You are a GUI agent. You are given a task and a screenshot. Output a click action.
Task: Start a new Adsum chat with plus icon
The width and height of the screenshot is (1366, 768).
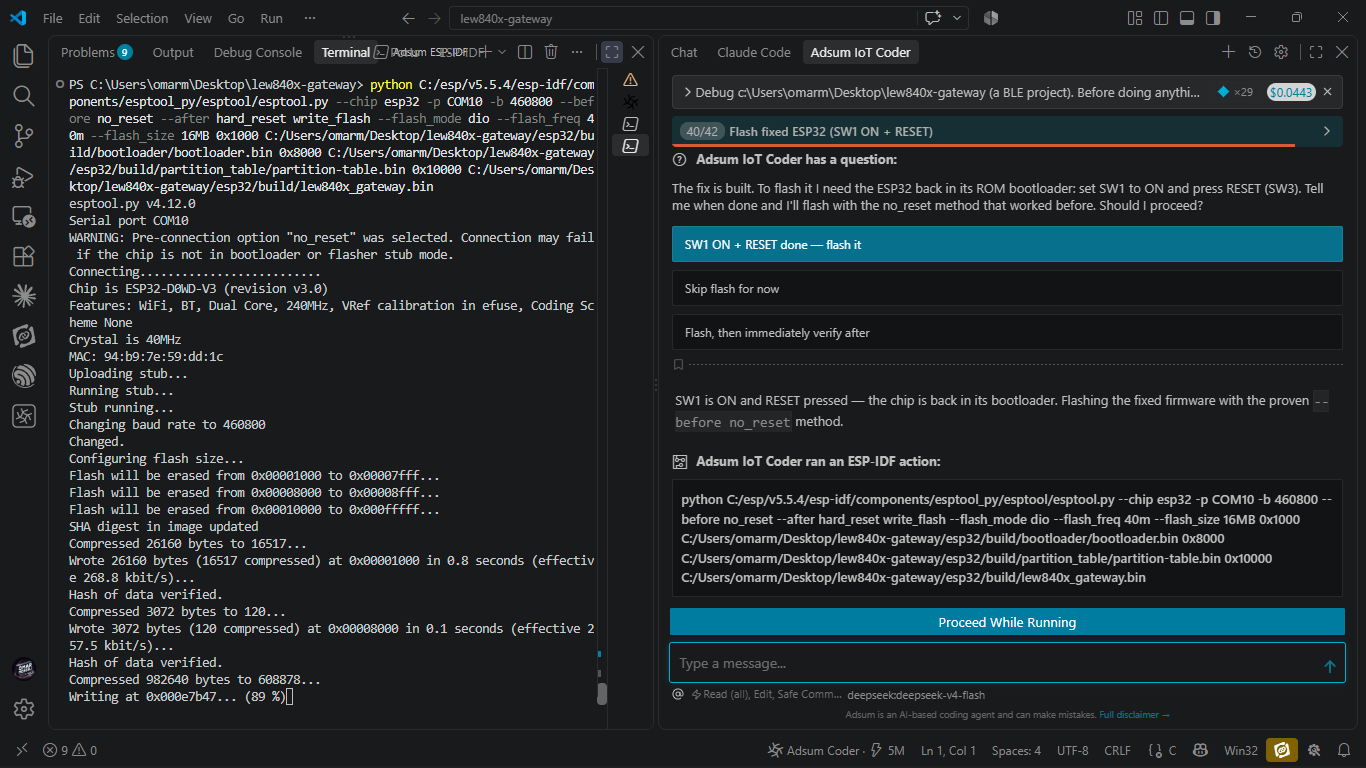(1228, 52)
